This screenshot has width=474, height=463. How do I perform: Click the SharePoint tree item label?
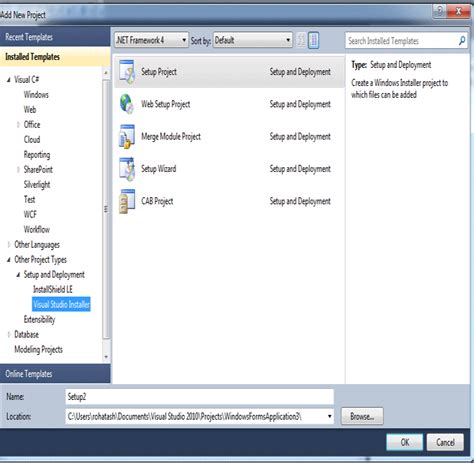pyautogui.click(x=38, y=170)
